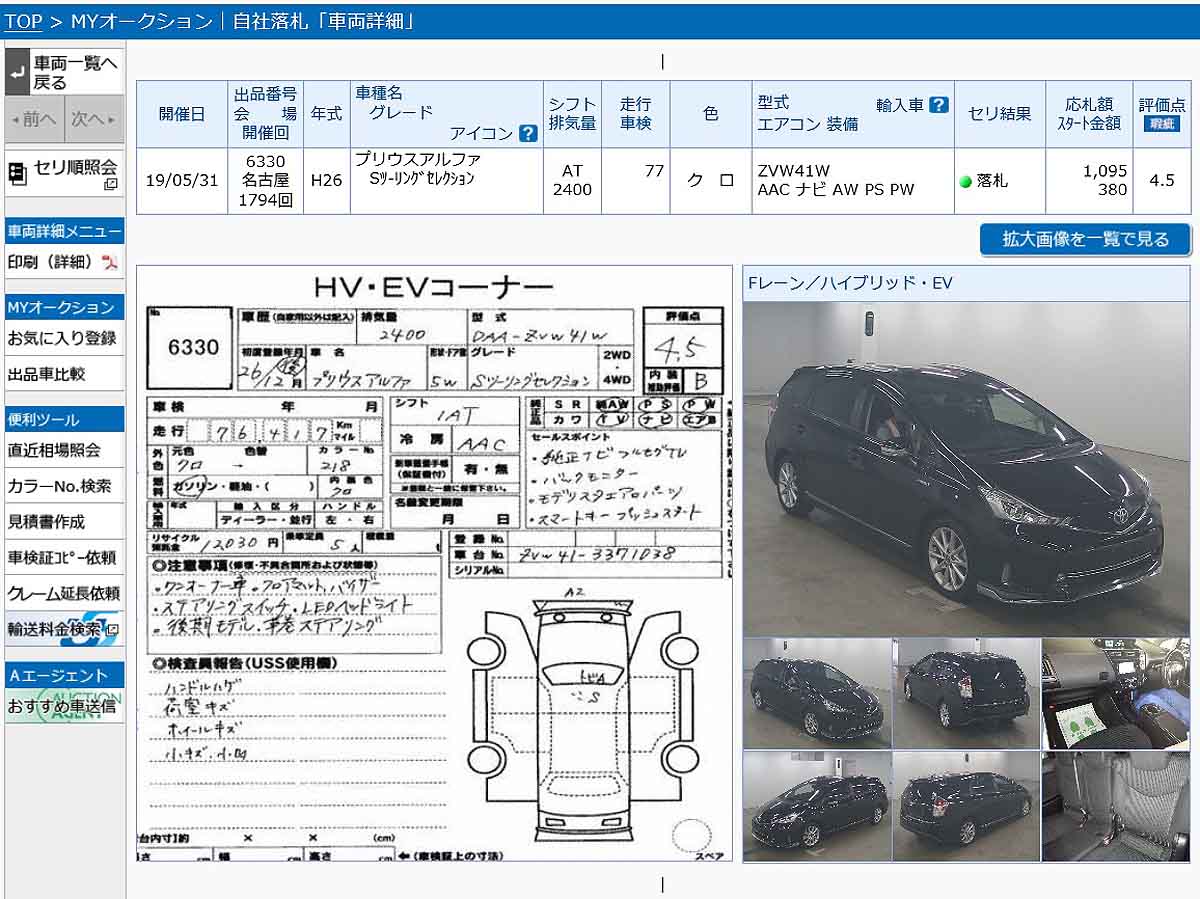Go to next vehicle with 次へ
Screen dimensions: 1200x899
click(x=94, y=119)
